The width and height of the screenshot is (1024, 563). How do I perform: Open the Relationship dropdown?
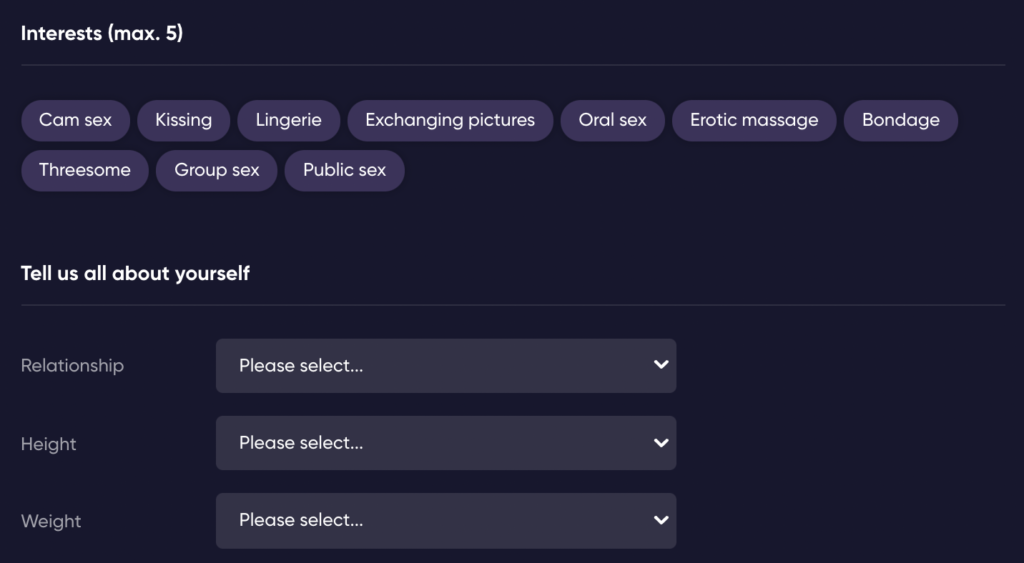446,366
